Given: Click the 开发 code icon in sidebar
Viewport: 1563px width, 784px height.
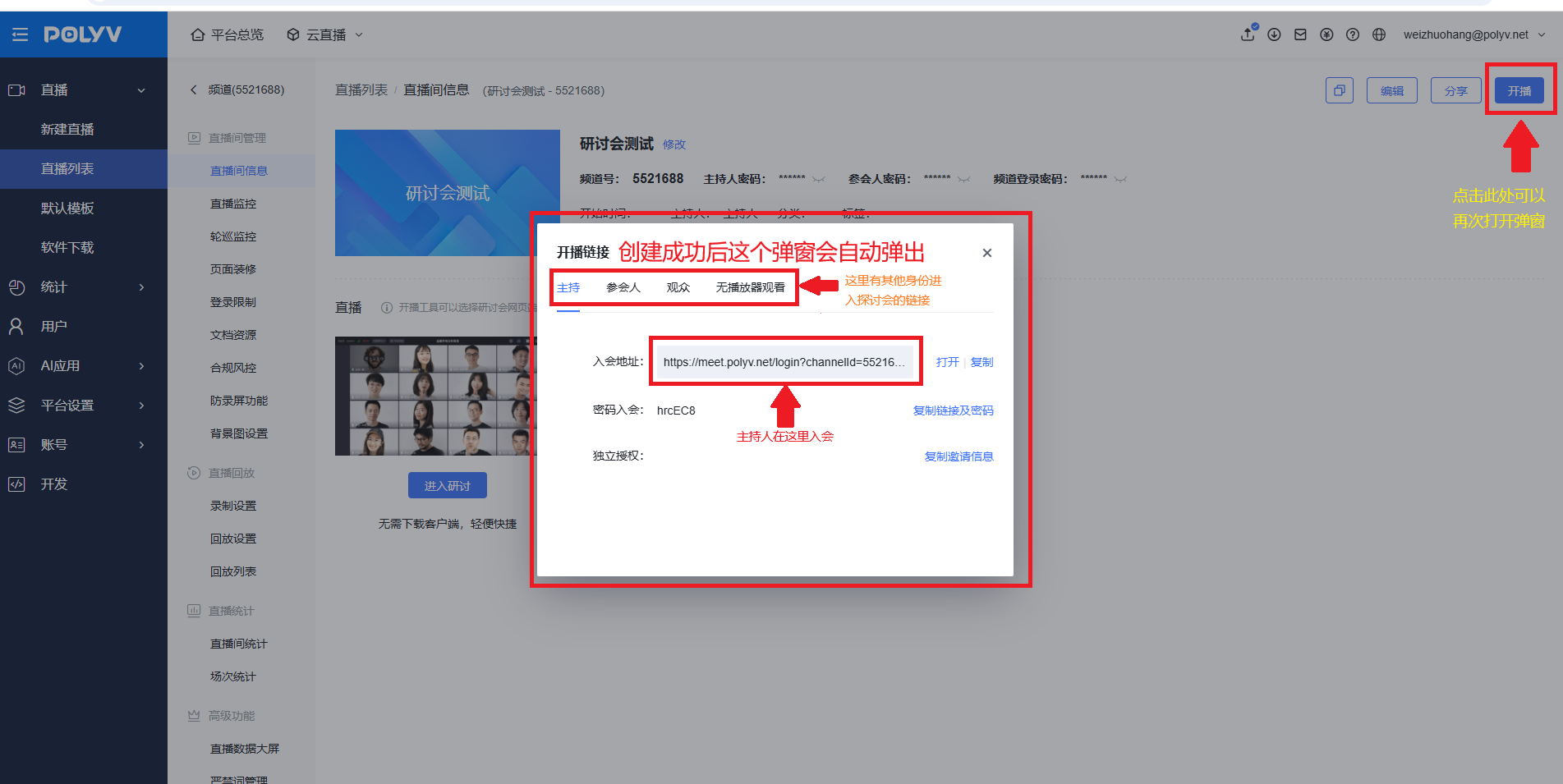Looking at the screenshot, I should pyautogui.click(x=16, y=484).
